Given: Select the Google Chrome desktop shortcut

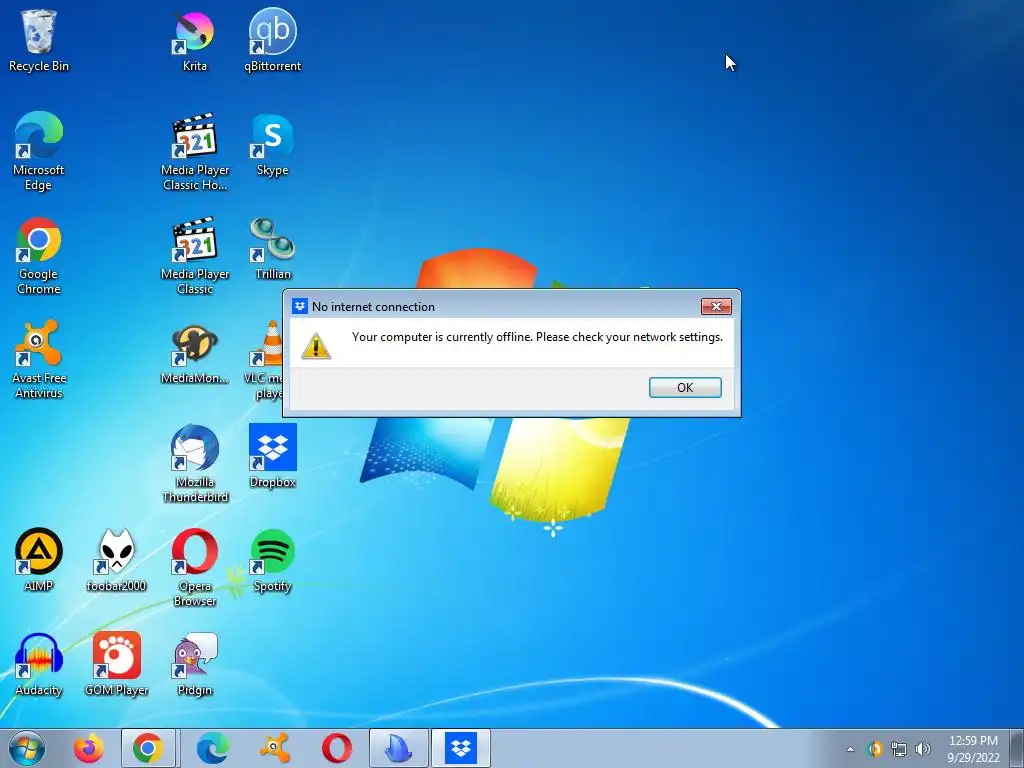Looking at the screenshot, I should pyautogui.click(x=39, y=255).
